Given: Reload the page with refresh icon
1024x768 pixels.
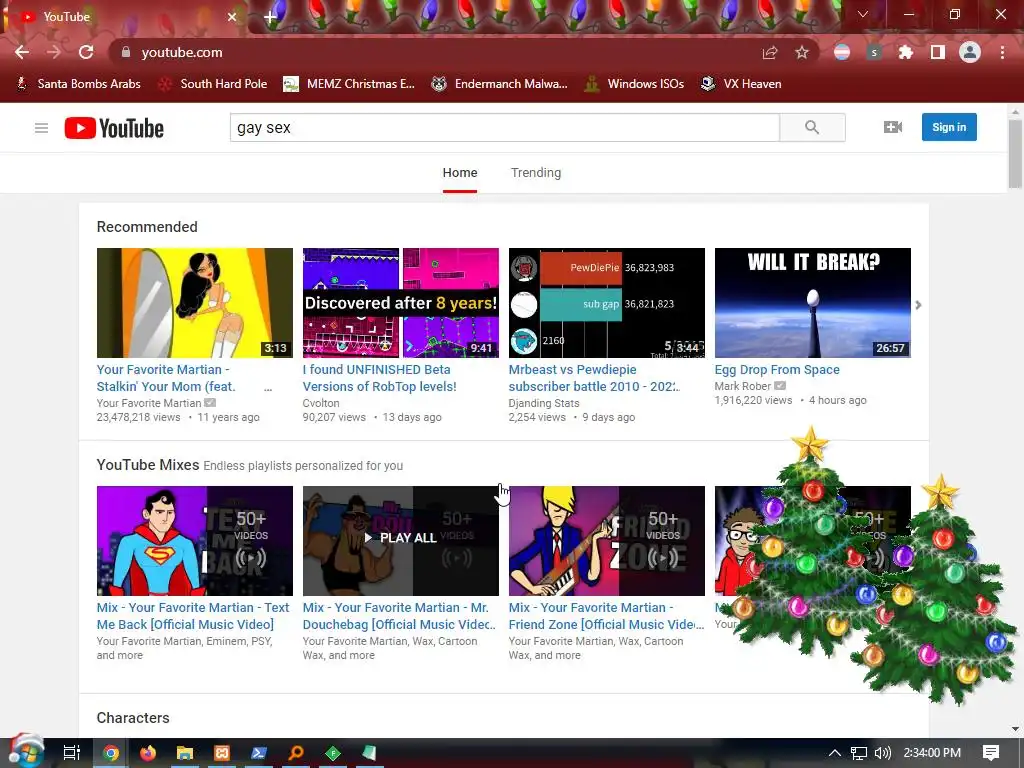Looking at the screenshot, I should [86, 52].
